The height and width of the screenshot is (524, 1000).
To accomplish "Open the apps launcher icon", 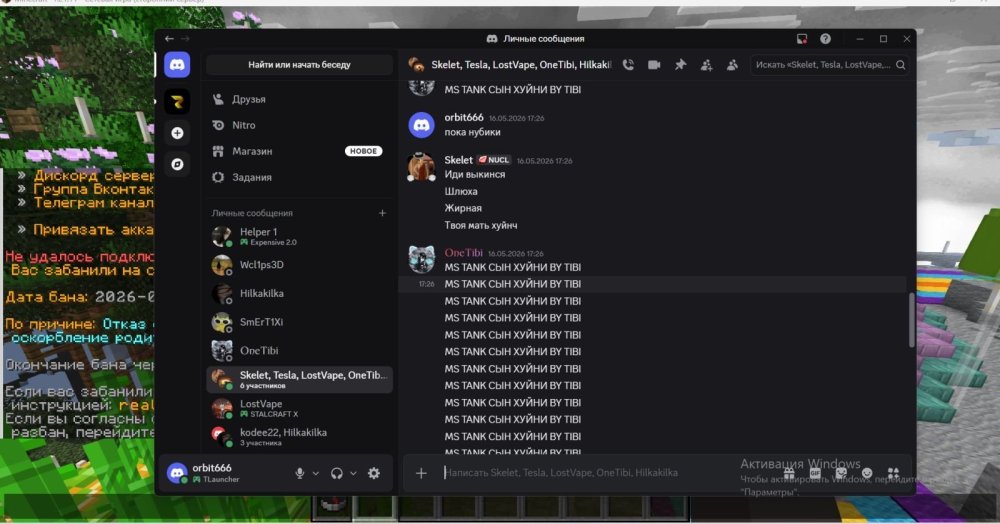I will click(893, 473).
